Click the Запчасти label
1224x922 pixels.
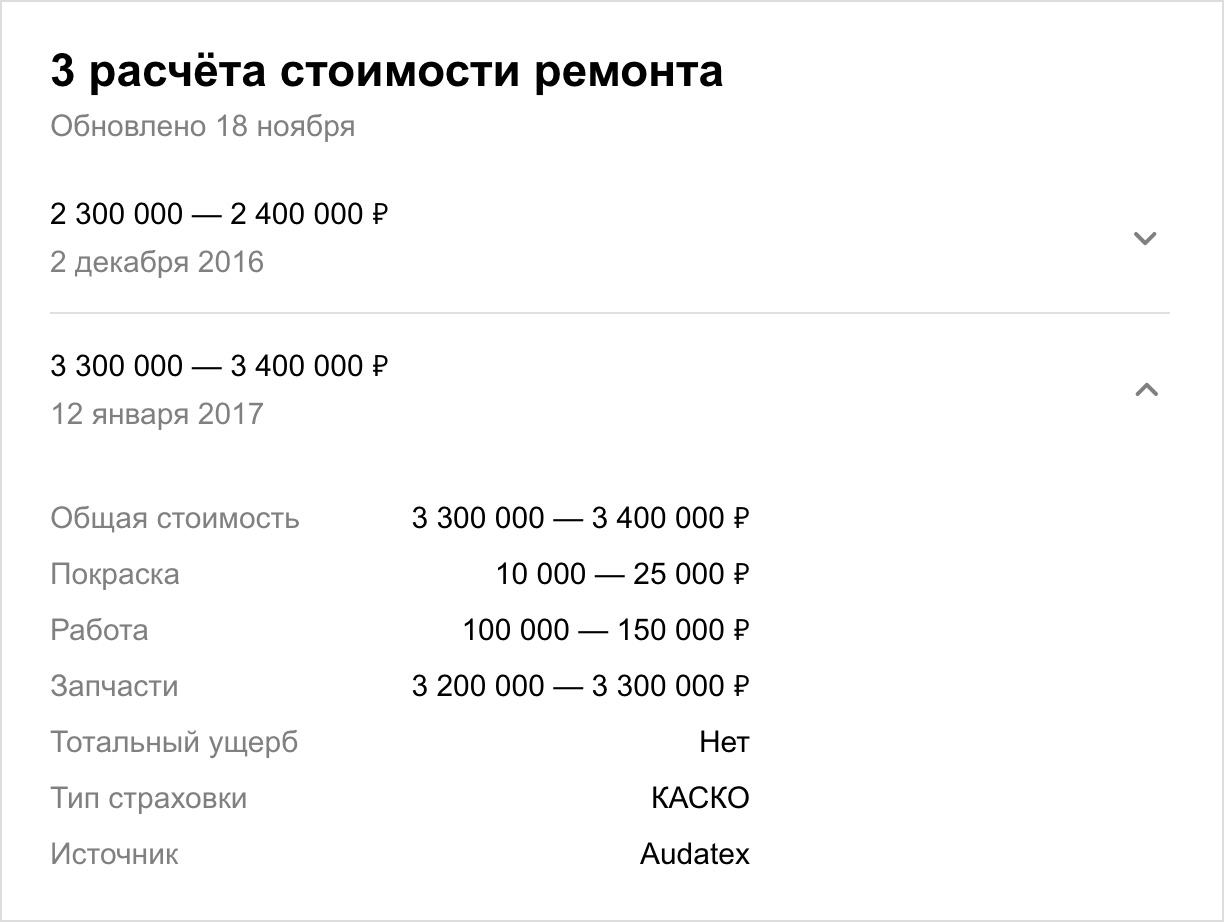114,686
